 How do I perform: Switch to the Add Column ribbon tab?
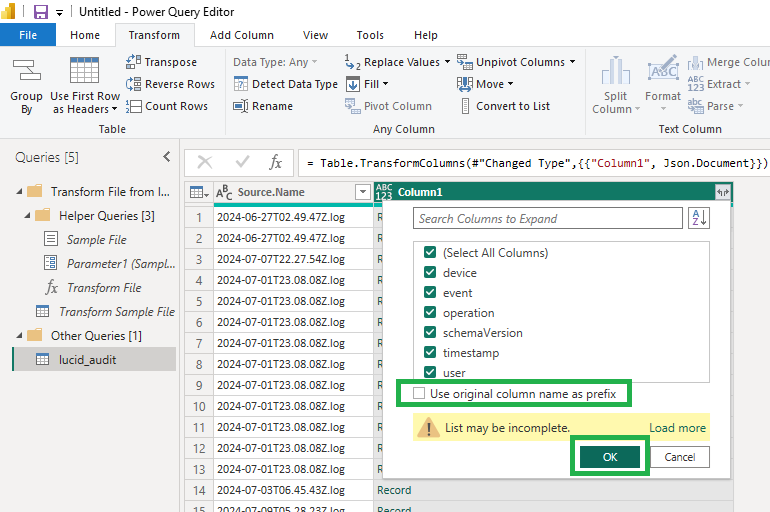click(242, 35)
